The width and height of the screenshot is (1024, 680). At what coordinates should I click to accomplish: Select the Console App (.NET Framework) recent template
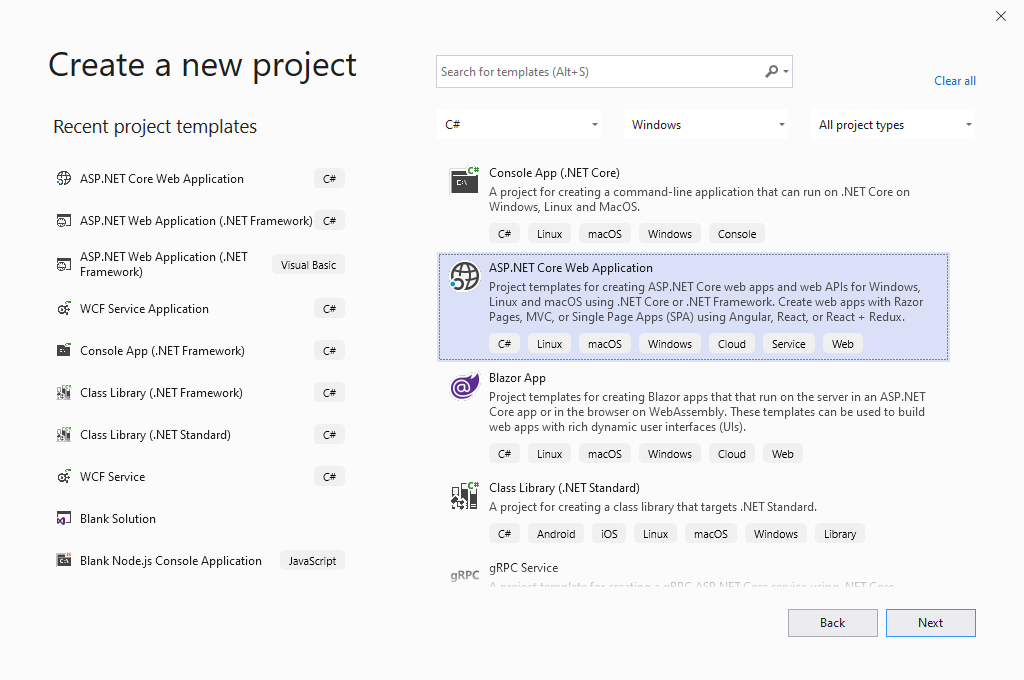[161, 350]
